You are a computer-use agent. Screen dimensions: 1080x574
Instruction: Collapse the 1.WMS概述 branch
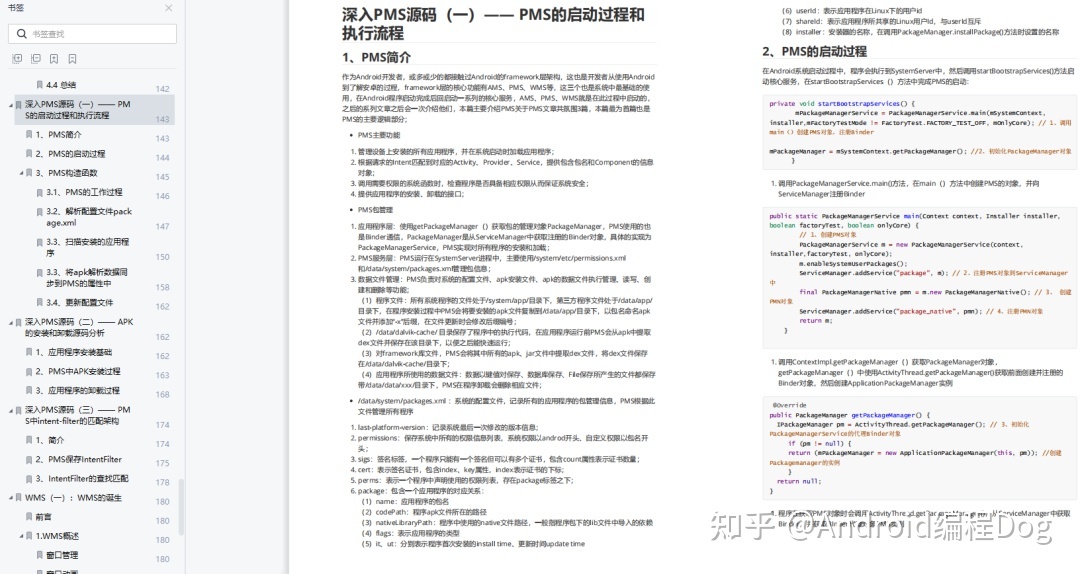coord(21,536)
